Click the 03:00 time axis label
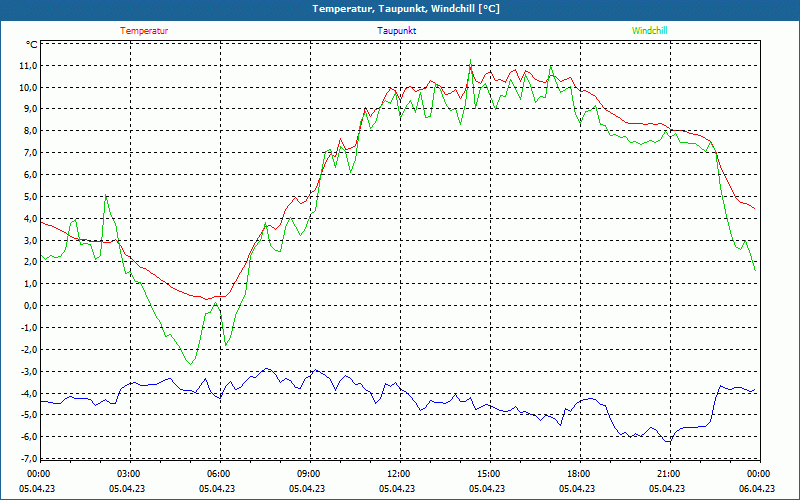This screenshot has height=500, width=800. point(129,474)
